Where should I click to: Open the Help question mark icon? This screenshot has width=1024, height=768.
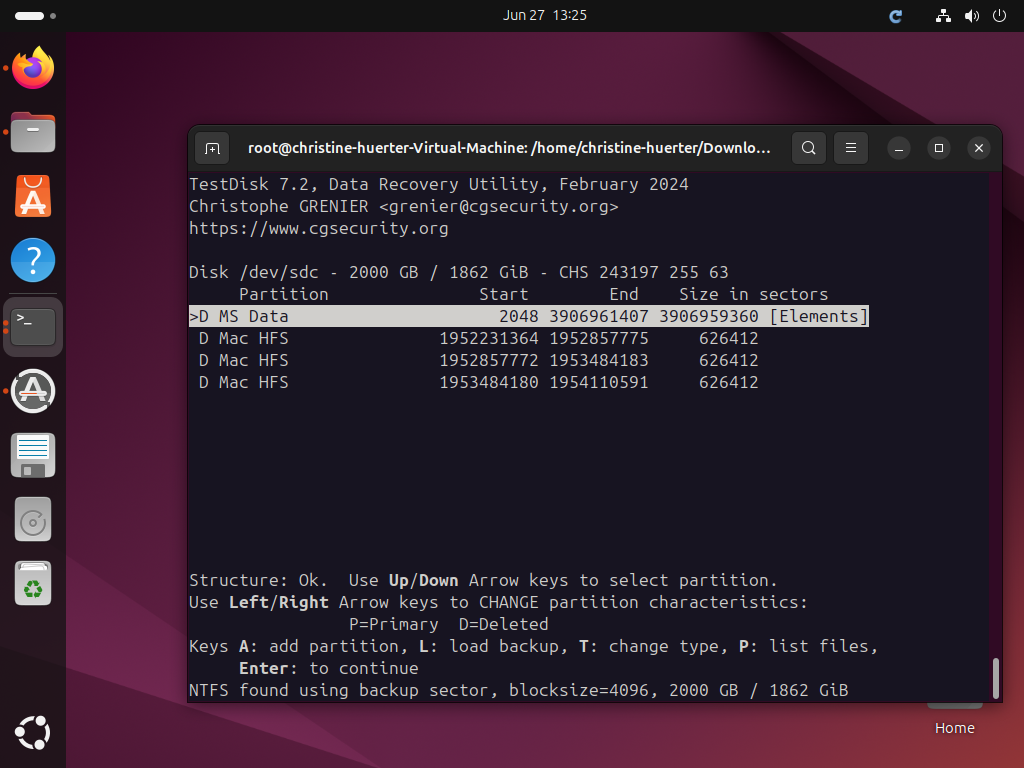click(33, 260)
